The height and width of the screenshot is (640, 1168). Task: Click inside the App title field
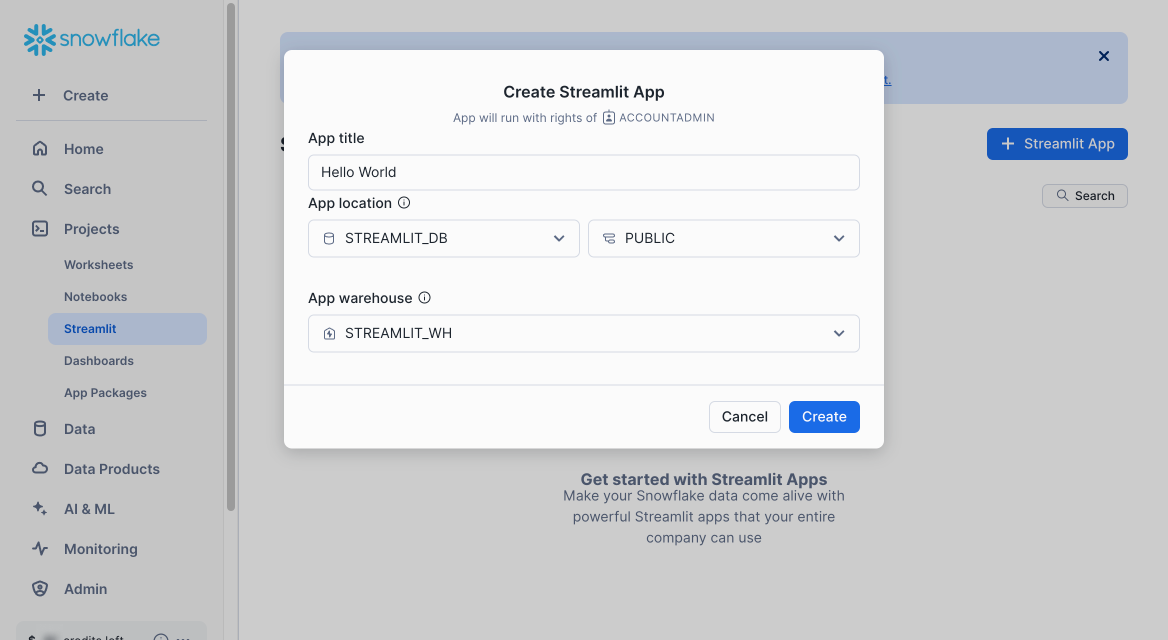pos(583,172)
